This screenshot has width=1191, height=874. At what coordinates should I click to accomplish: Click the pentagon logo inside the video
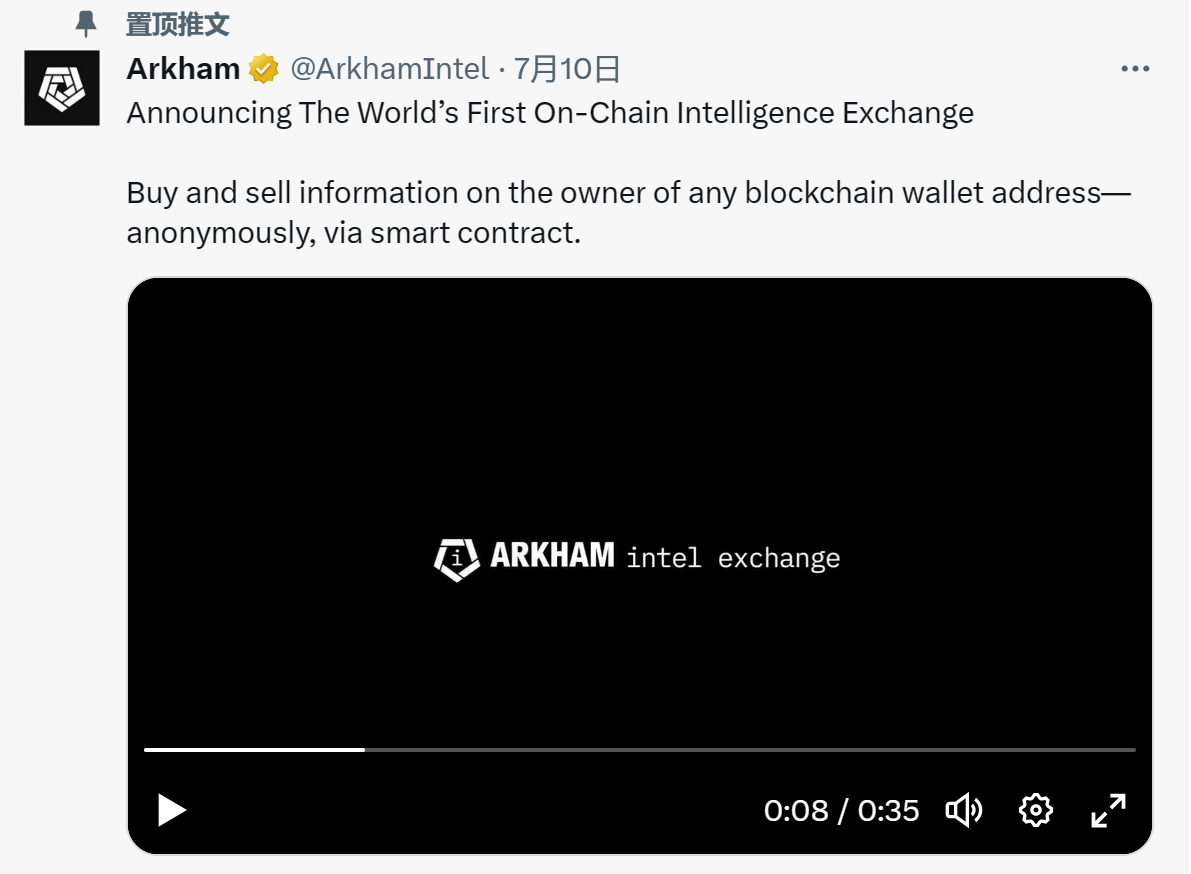456,558
